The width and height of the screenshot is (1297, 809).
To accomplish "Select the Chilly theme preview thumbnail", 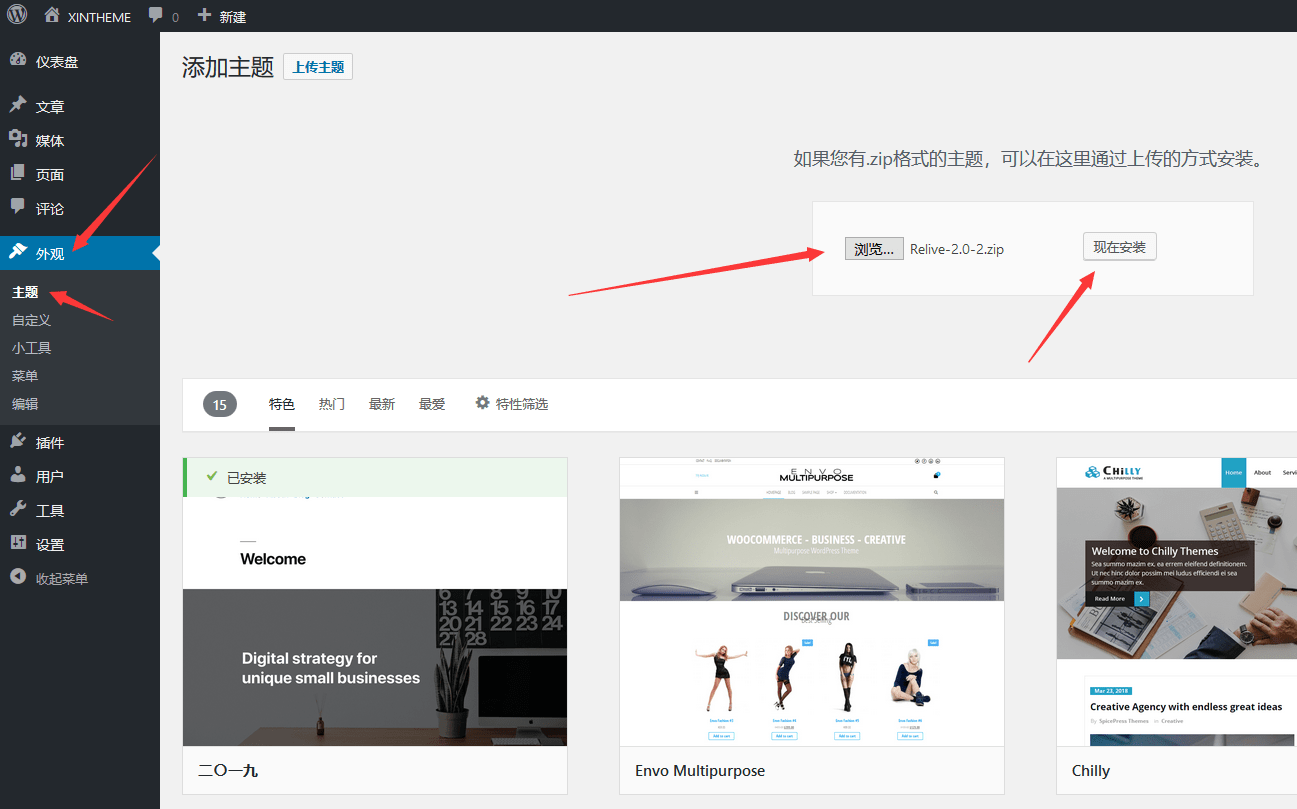I will point(1176,601).
